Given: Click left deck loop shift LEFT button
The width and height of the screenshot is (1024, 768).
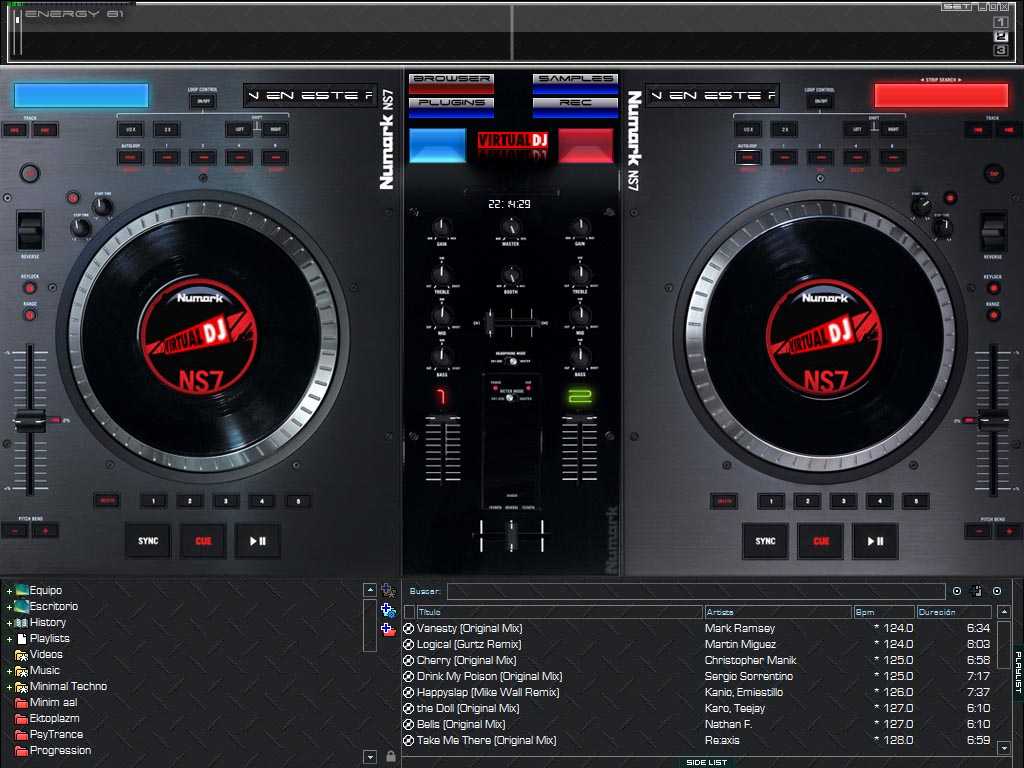Looking at the screenshot, I should 239,129.
